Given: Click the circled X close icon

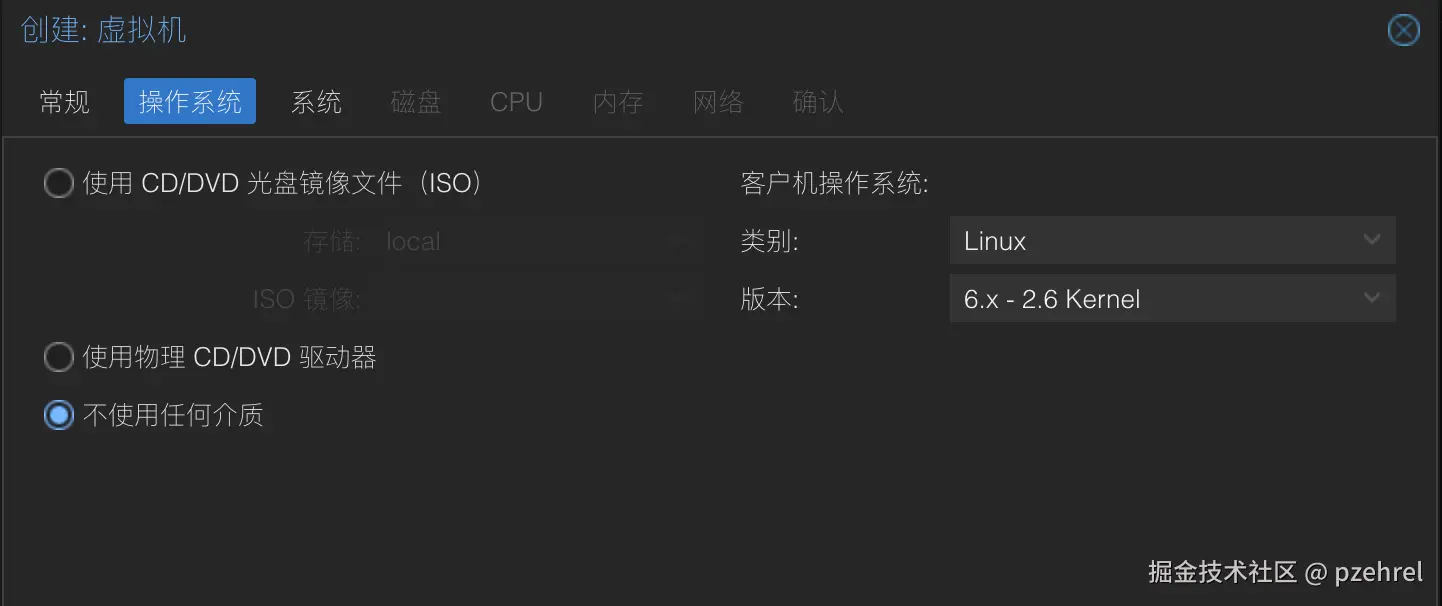Looking at the screenshot, I should click(1403, 30).
